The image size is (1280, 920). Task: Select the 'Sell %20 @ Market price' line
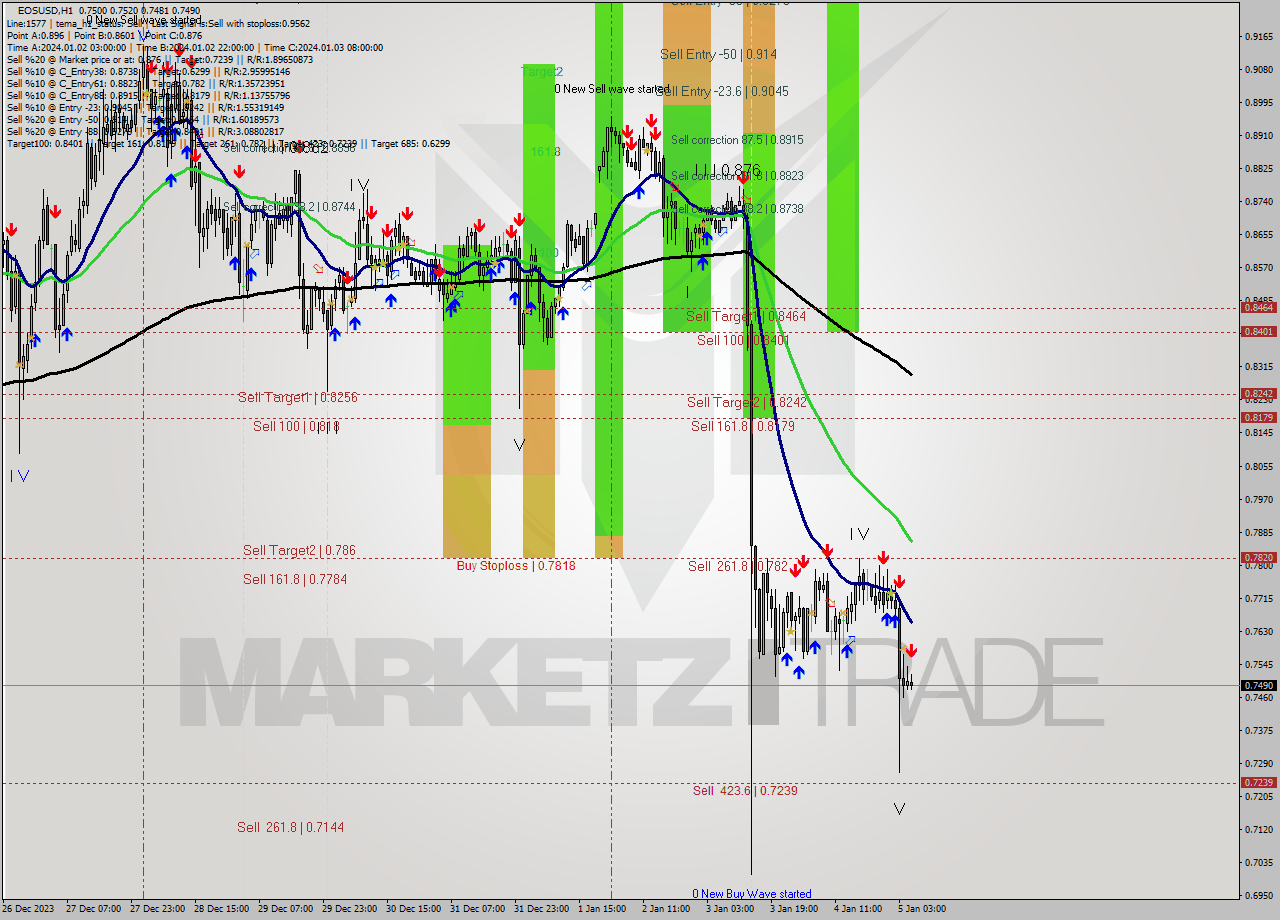(160, 59)
